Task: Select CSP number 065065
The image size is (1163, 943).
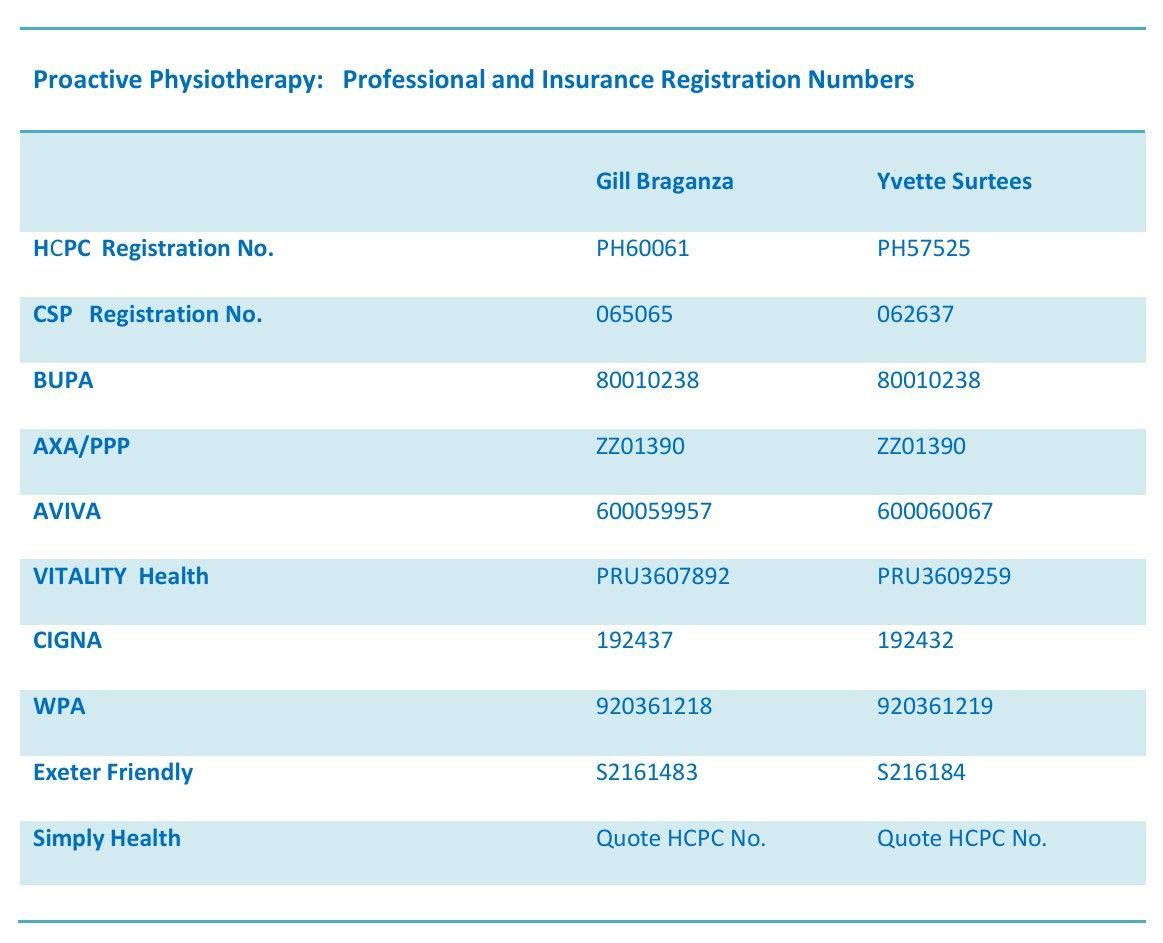Action: pos(634,314)
